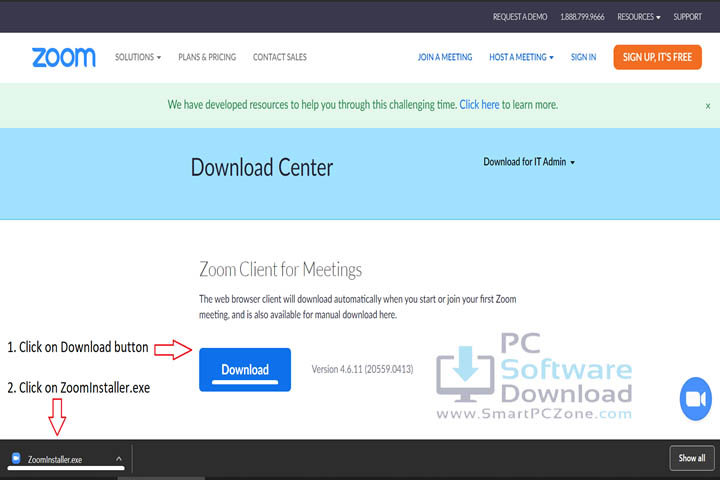Expand Download for IT Admin dropdown
This screenshot has height=480, width=720.
(x=529, y=162)
